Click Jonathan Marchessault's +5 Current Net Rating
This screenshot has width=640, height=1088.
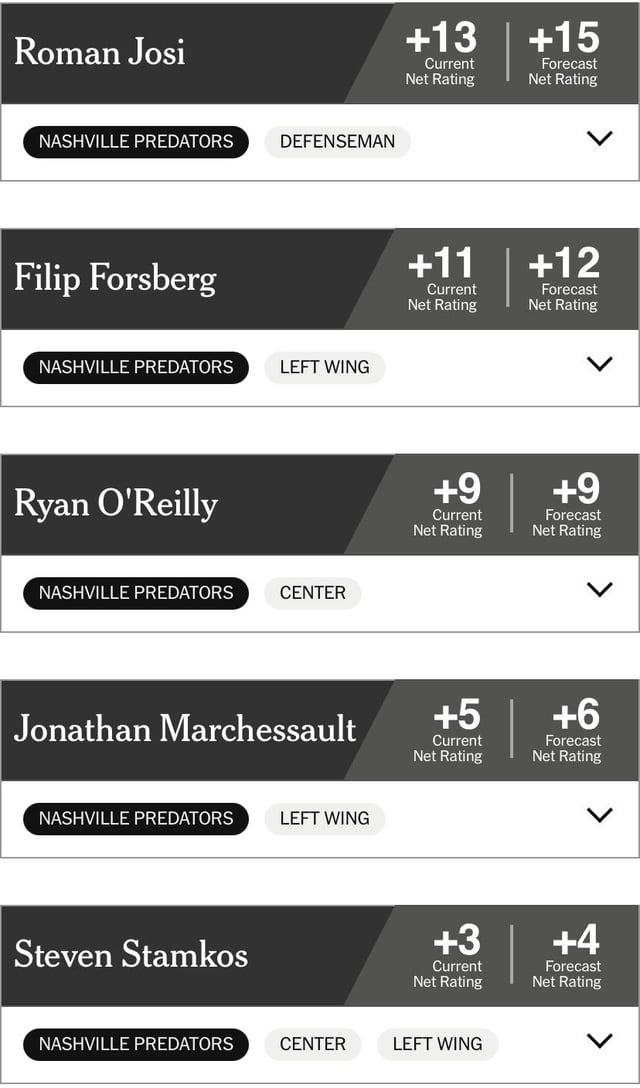coord(457,729)
